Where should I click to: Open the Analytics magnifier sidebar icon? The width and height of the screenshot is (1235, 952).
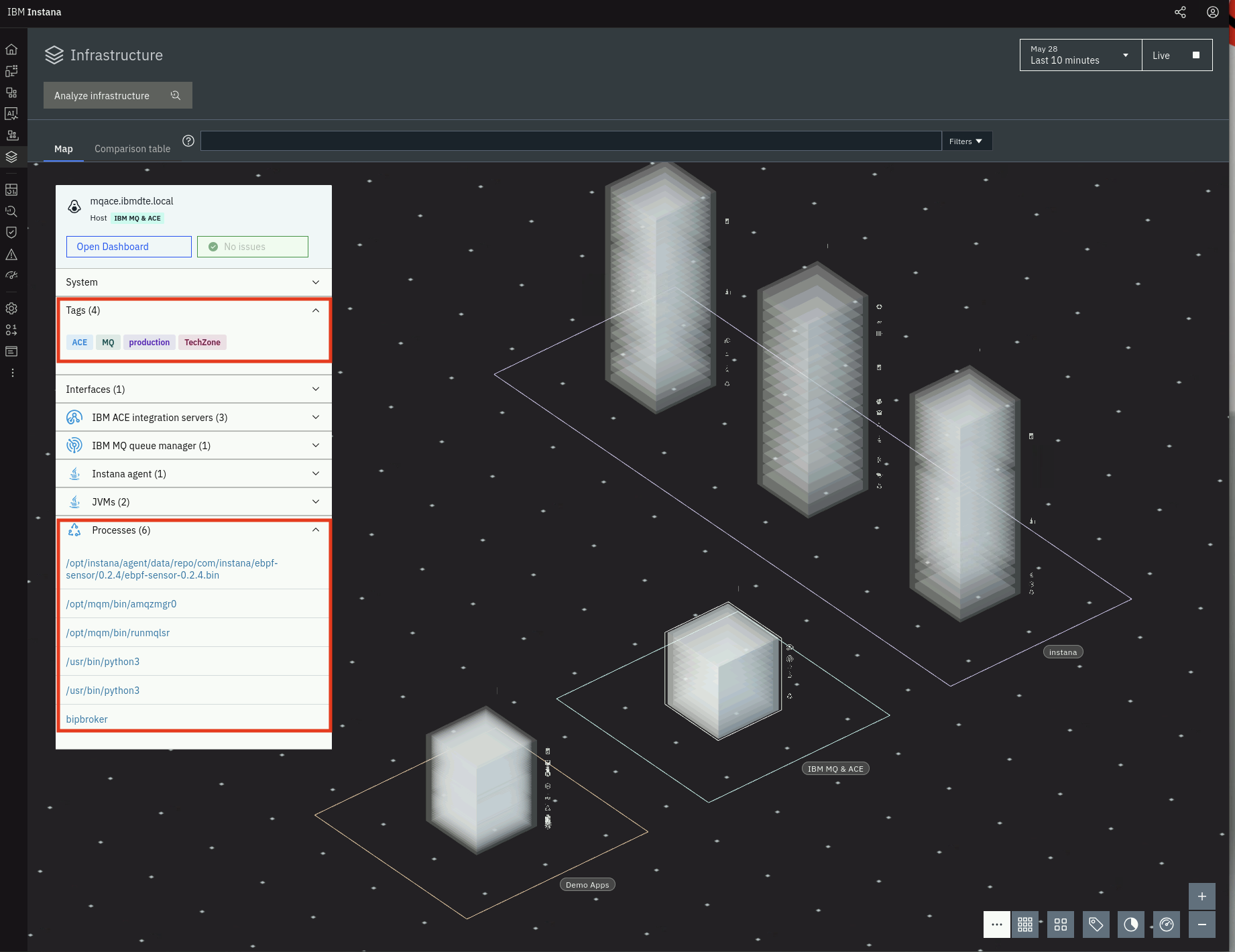coord(11,211)
